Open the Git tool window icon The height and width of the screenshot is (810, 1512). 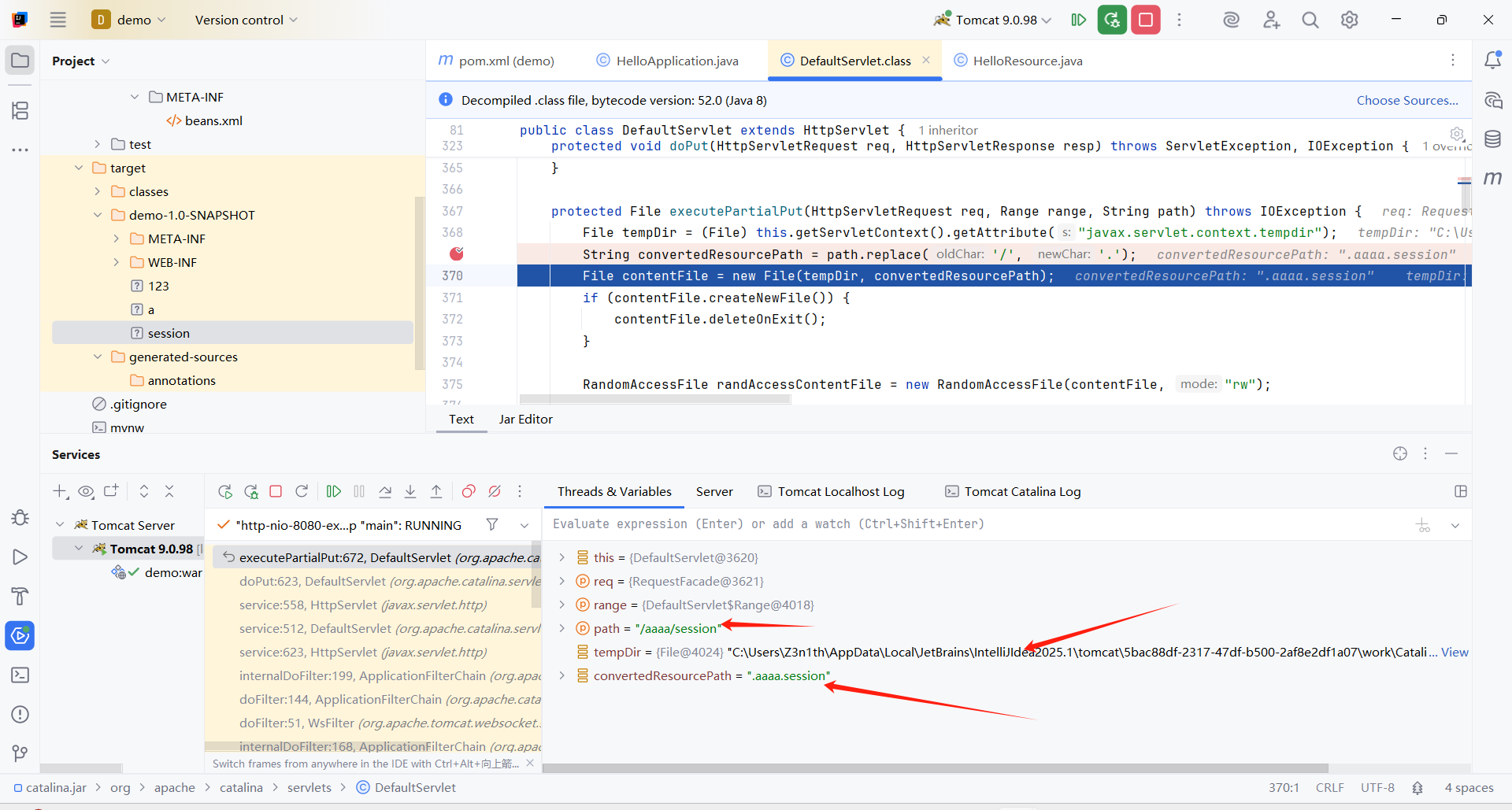(x=20, y=753)
